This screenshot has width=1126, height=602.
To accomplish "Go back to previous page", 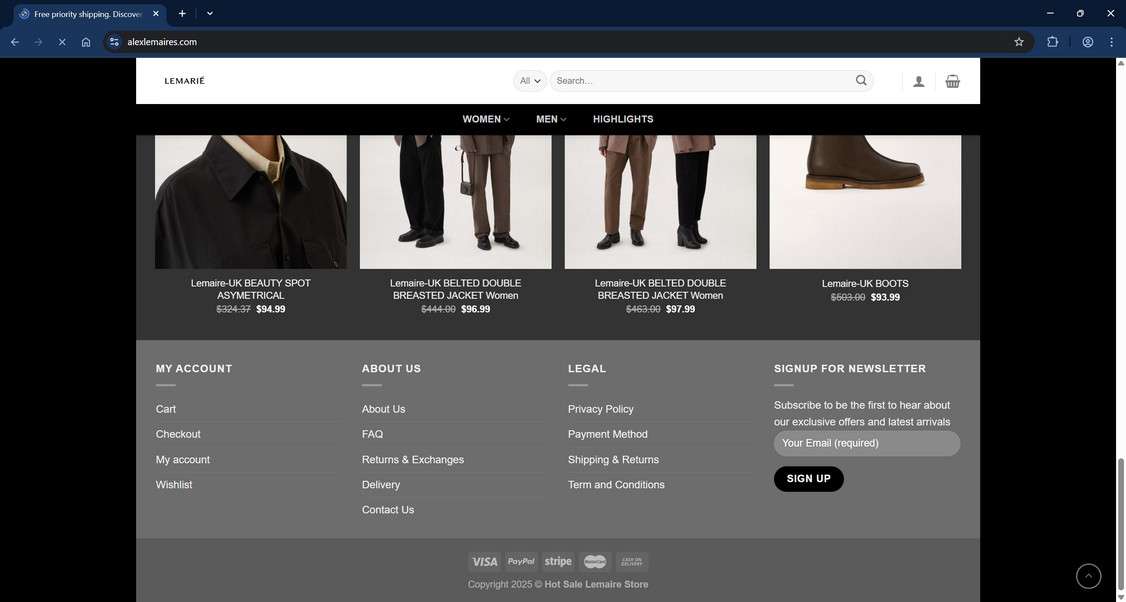I will [x=14, y=42].
